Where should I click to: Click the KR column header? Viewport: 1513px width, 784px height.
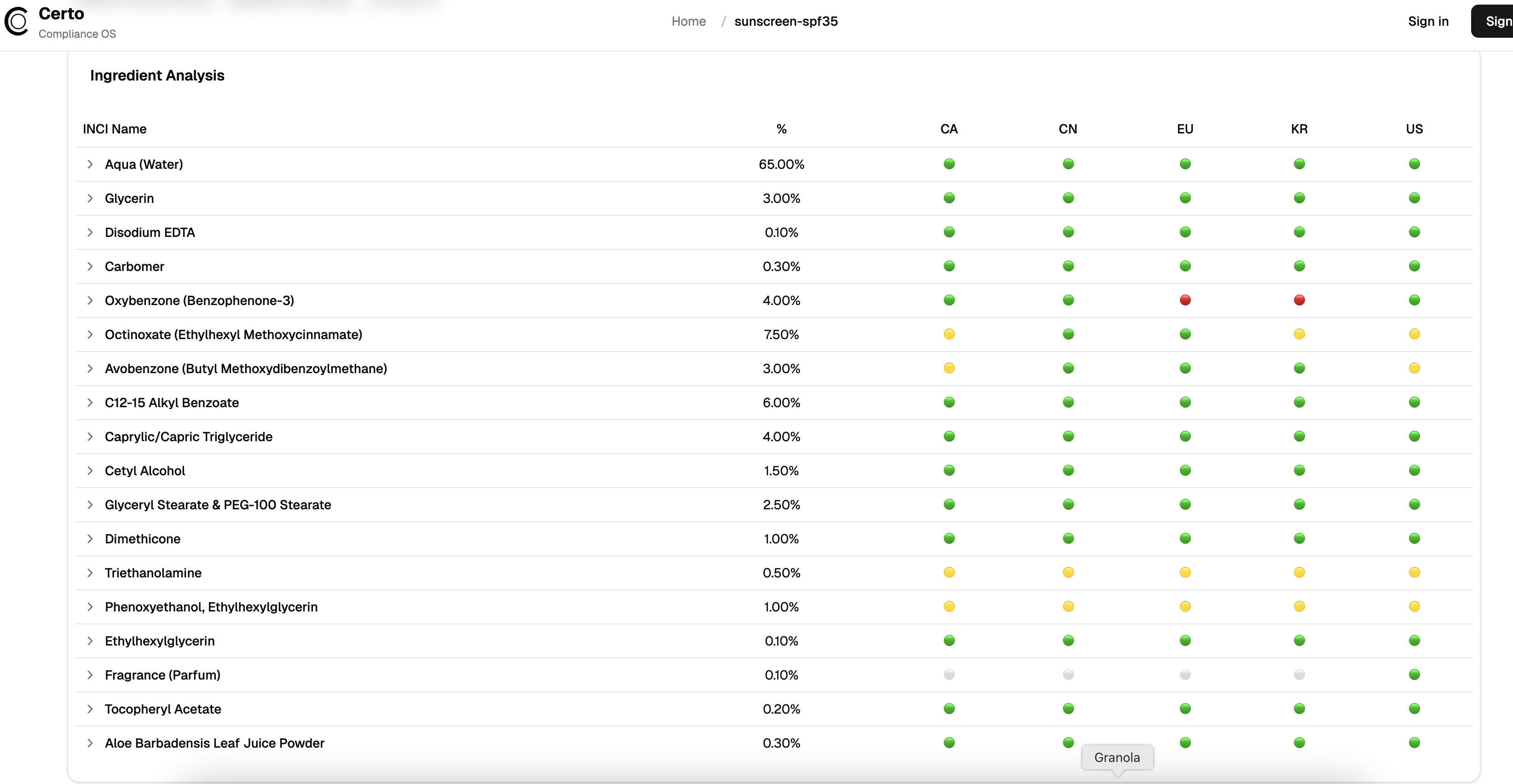pos(1299,129)
